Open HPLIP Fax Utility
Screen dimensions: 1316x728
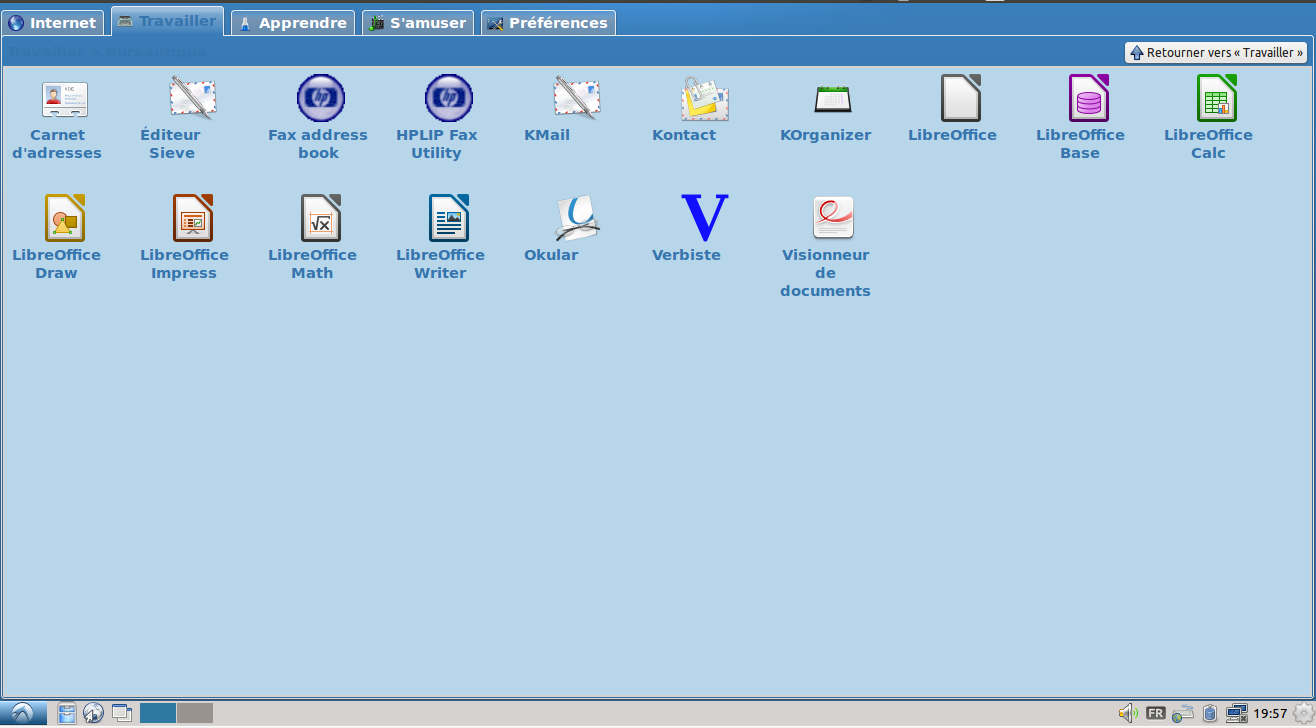pos(448,100)
